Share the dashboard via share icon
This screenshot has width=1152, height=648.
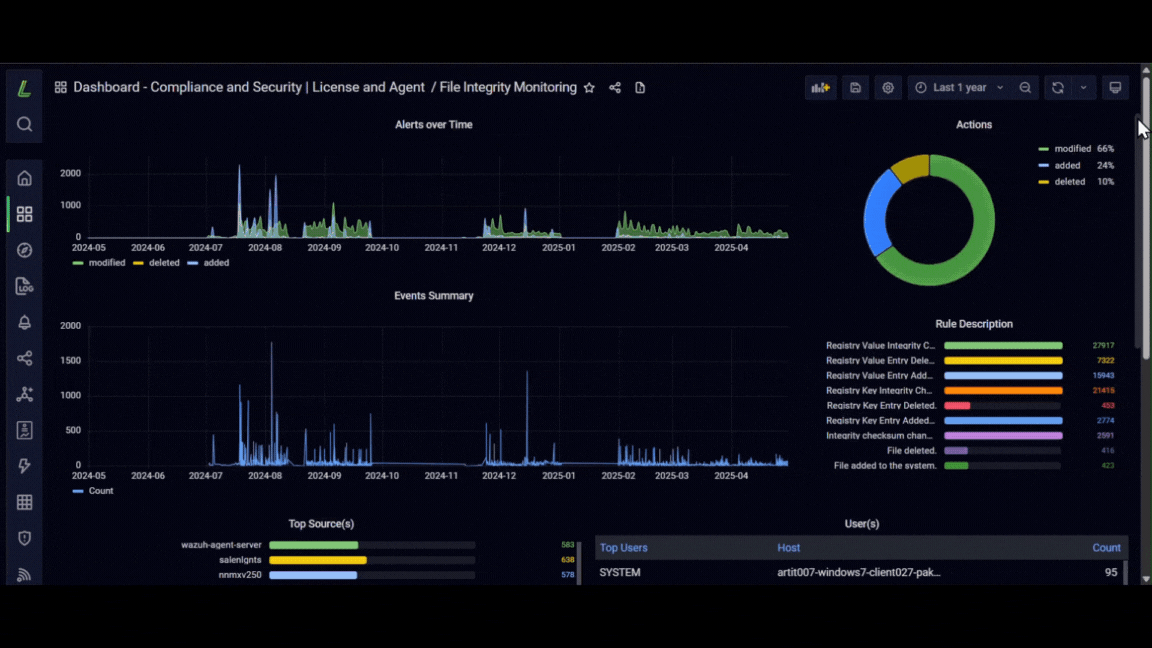pyautogui.click(x=615, y=87)
